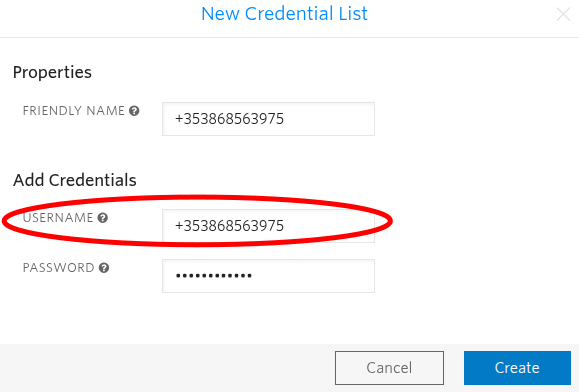Click the PASSWORD label text
The image size is (579, 392).
coord(58,268)
